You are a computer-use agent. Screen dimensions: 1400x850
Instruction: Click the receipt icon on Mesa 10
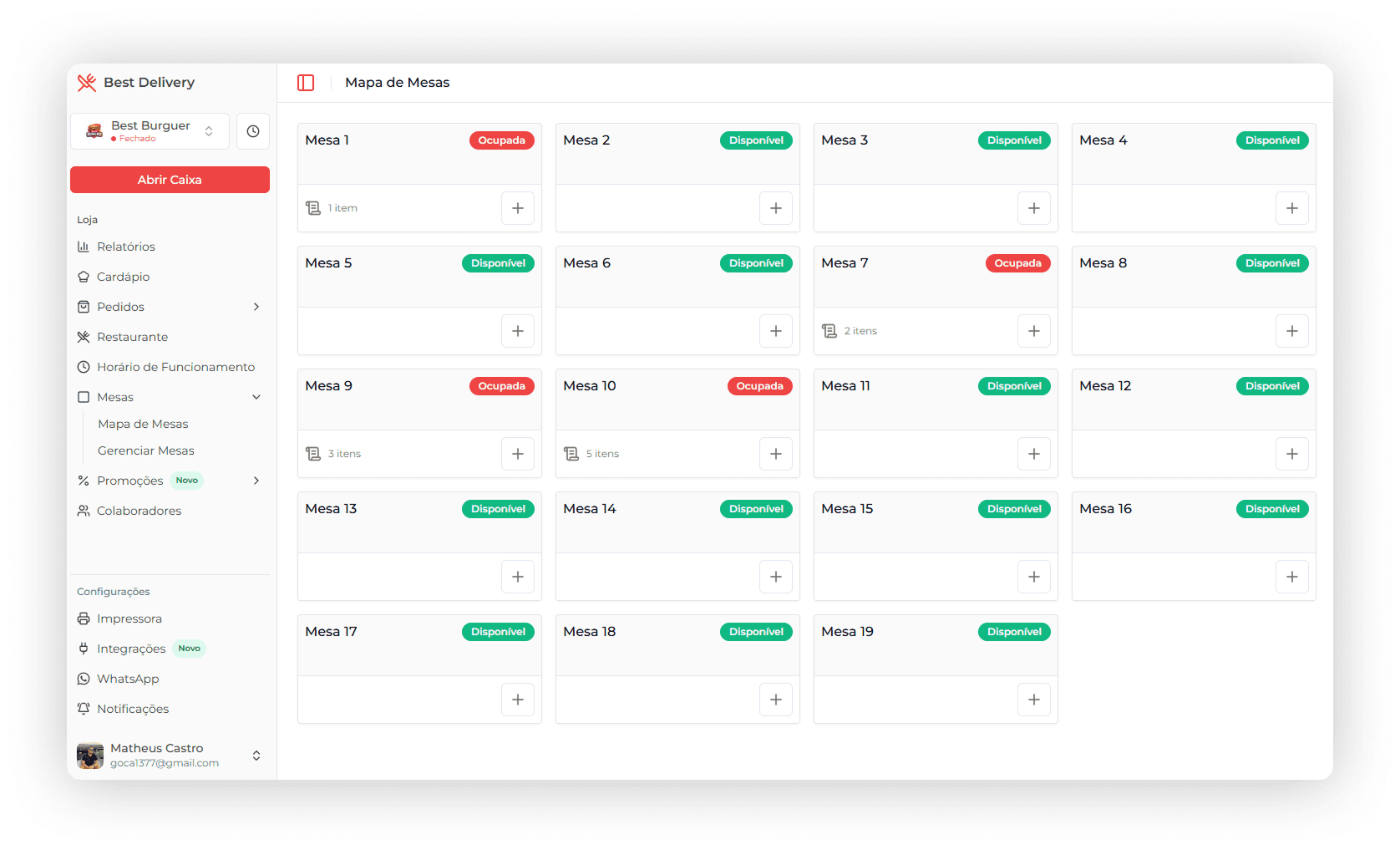[571, 454]
